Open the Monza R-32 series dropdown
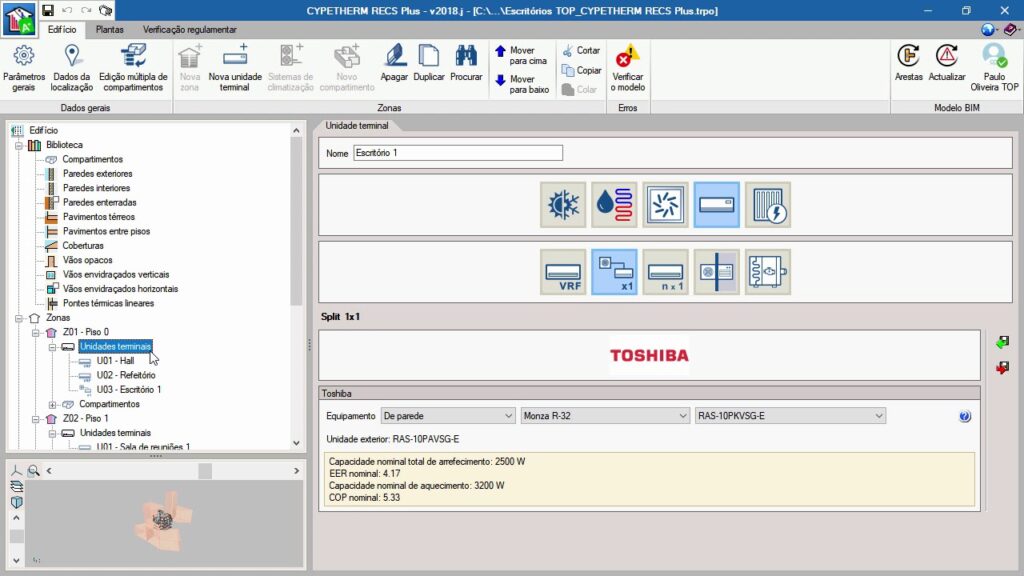This screenshot has height=576, width=1024. tap(605, 416)
